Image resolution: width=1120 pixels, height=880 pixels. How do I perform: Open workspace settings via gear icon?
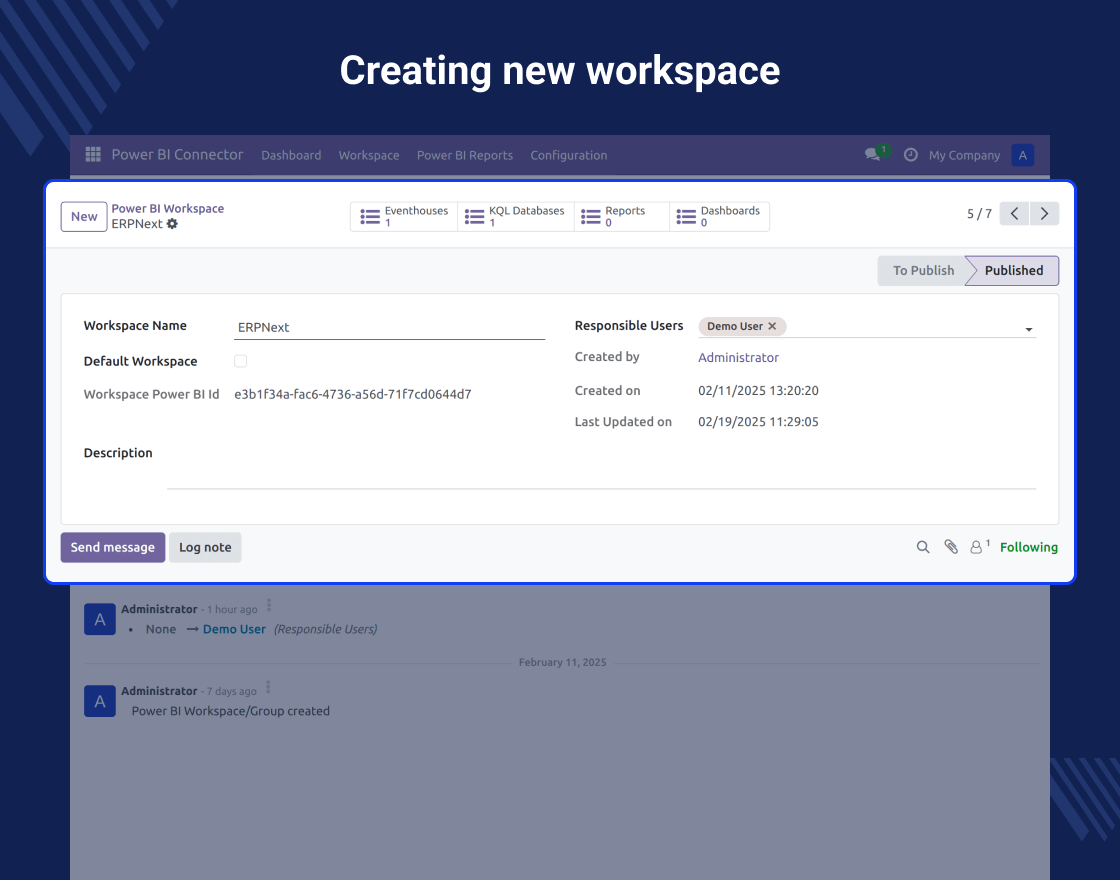[x=172, y=223]
